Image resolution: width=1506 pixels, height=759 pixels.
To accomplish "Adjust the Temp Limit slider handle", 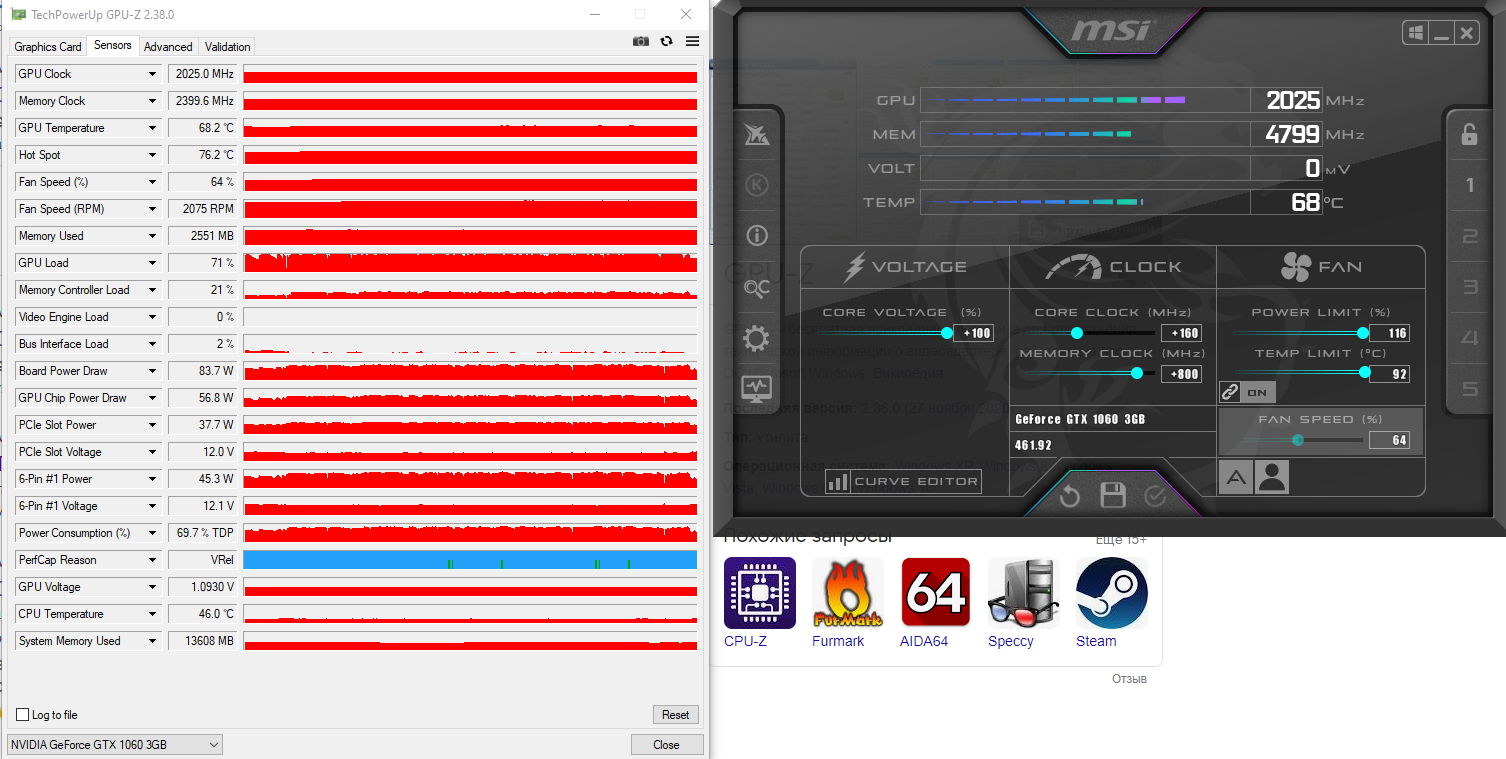I will [x=1365, y=373].
